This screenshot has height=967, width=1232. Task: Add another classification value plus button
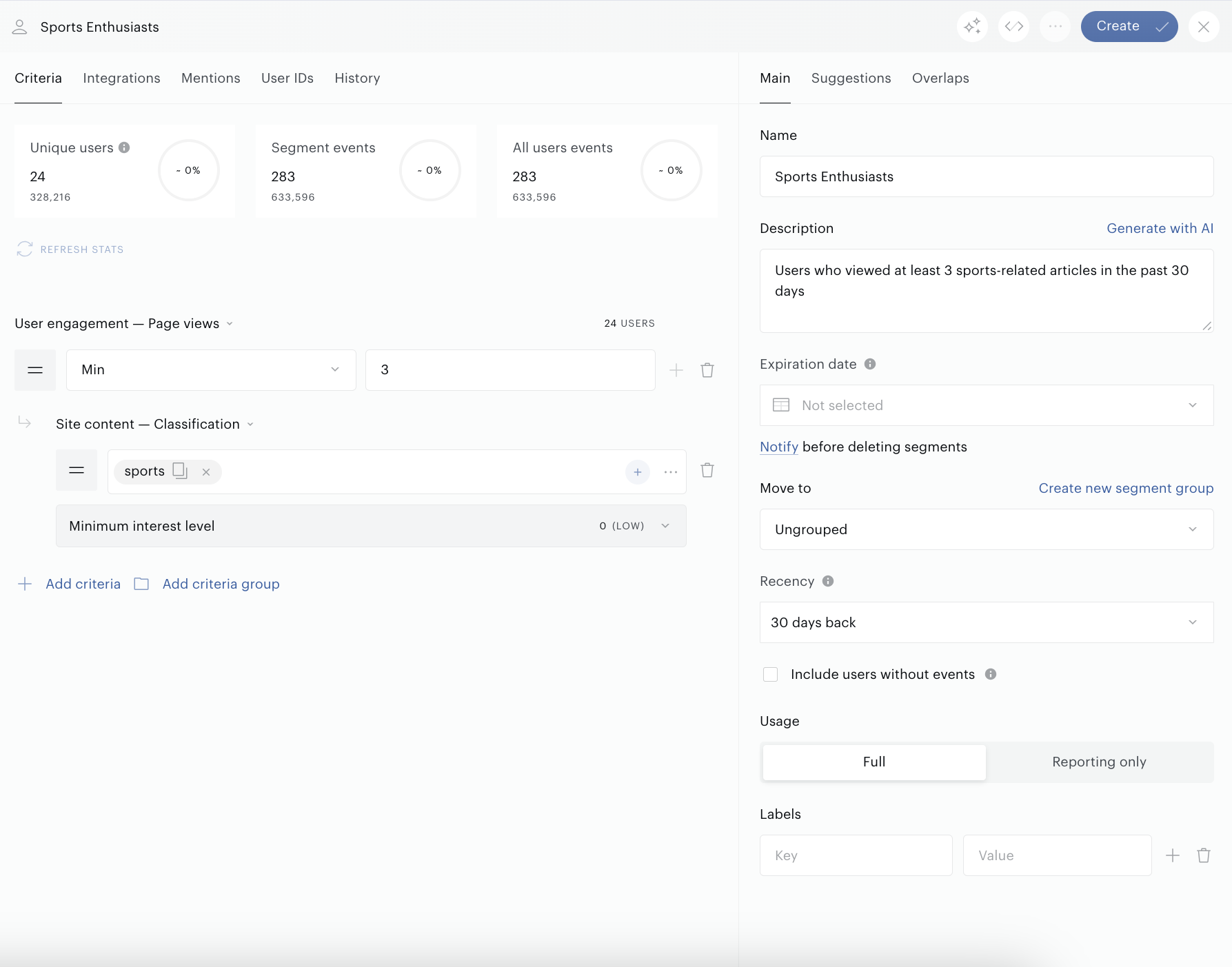(x=638, y=472)
